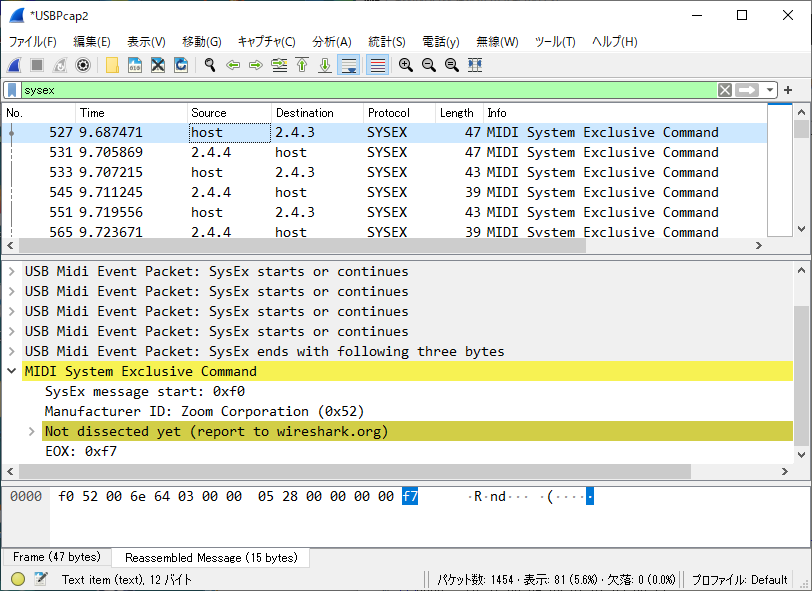Go to the first packet
Viewport: 812px width, 591px height.
(302, 65)
